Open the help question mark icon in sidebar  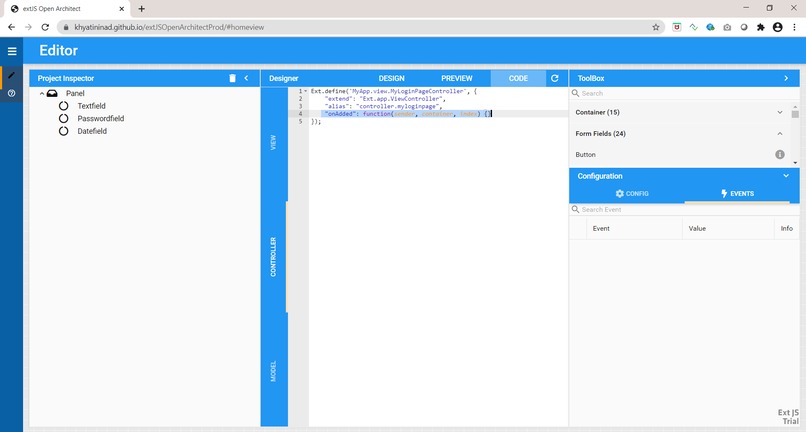[x=11, y=93]
